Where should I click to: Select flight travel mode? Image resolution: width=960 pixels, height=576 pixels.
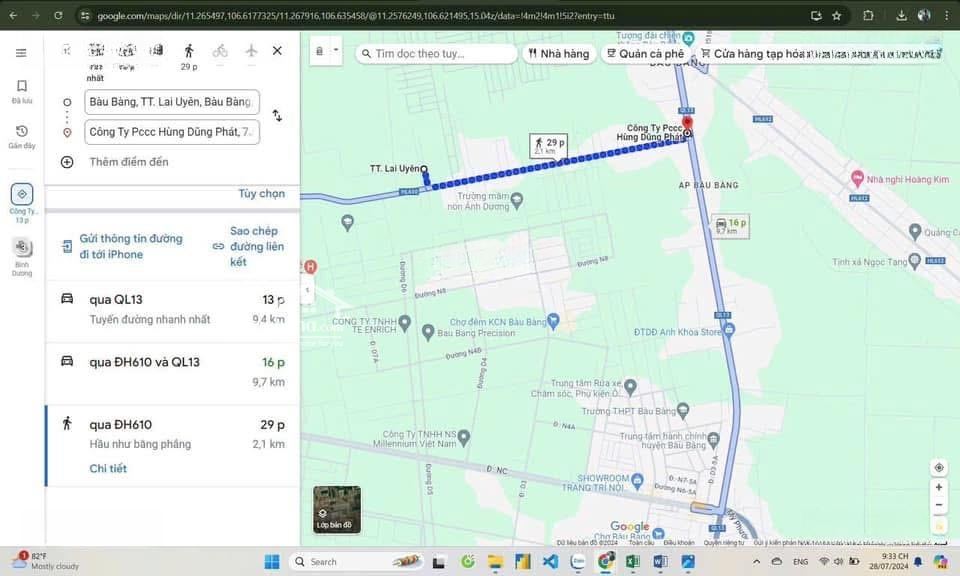pyautogui.click(x=250, y=50)
